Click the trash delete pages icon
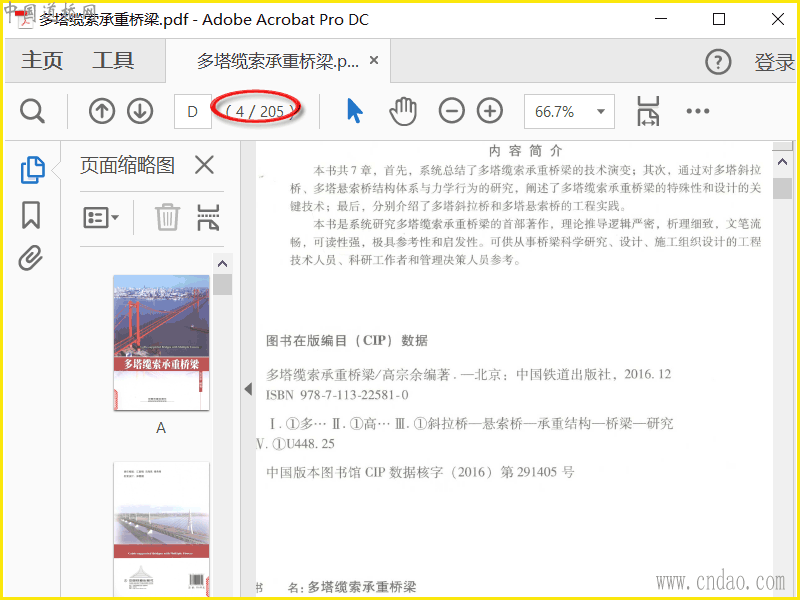Image resolution: width=800 pixels, height=600 pixels. 167,217
